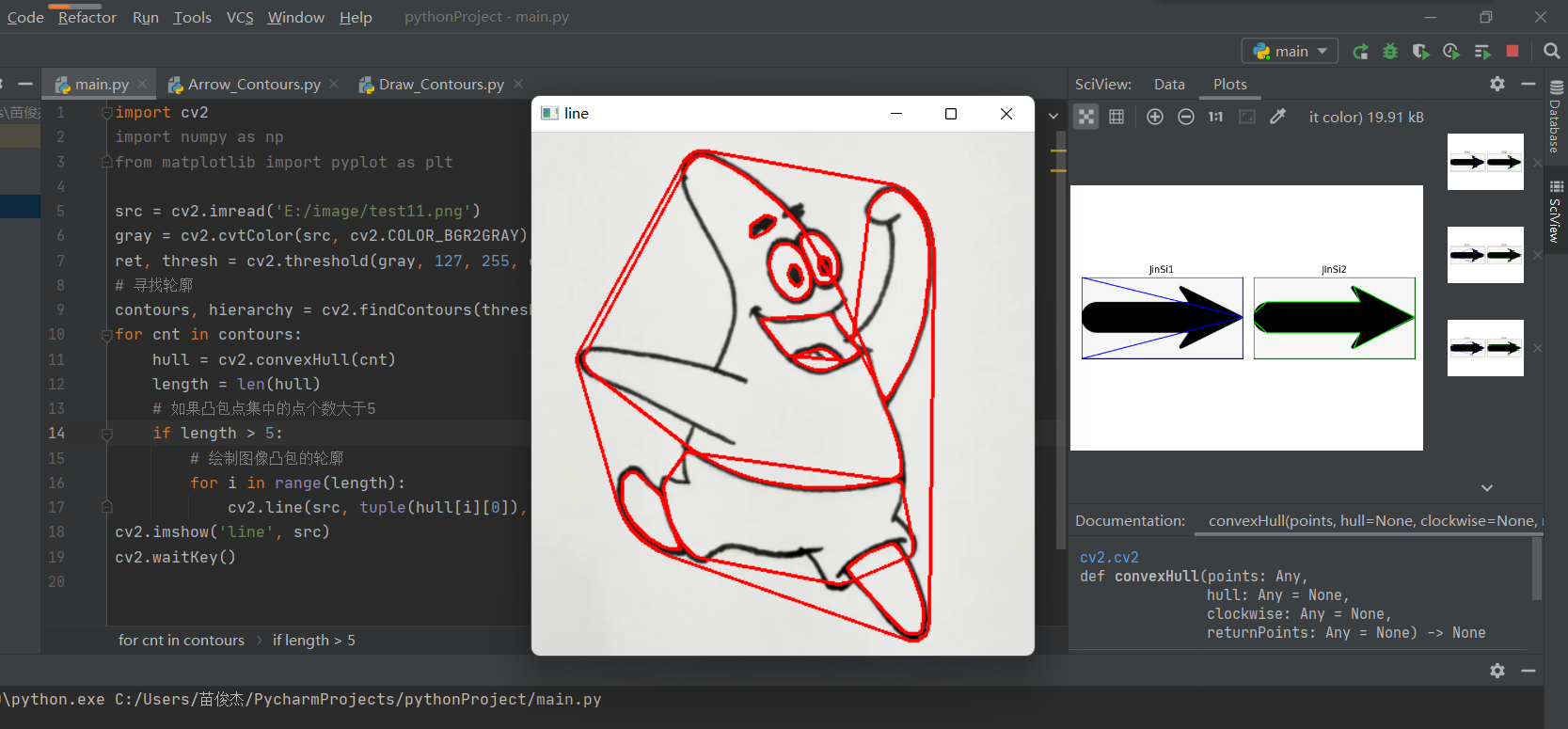Select first plot thumbnail in list
Image resolution: width=1568 pixels, height=729 pixels.
[x=1485, y=162]
